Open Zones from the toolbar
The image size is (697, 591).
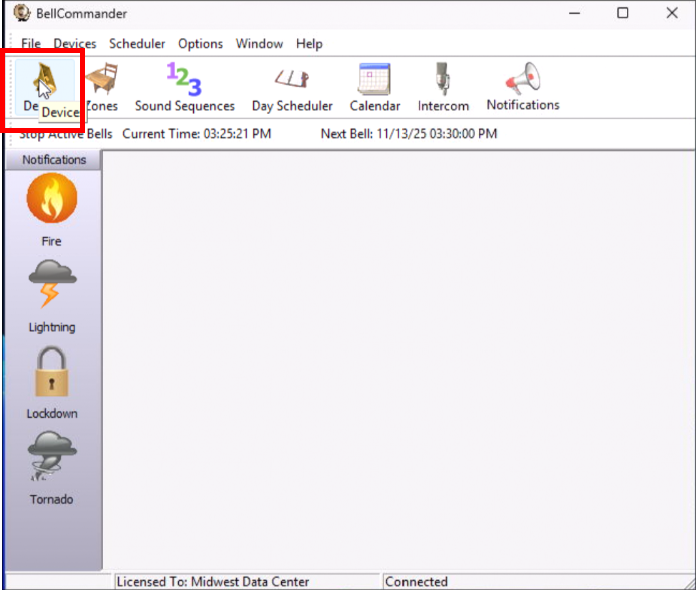[101, 86]
